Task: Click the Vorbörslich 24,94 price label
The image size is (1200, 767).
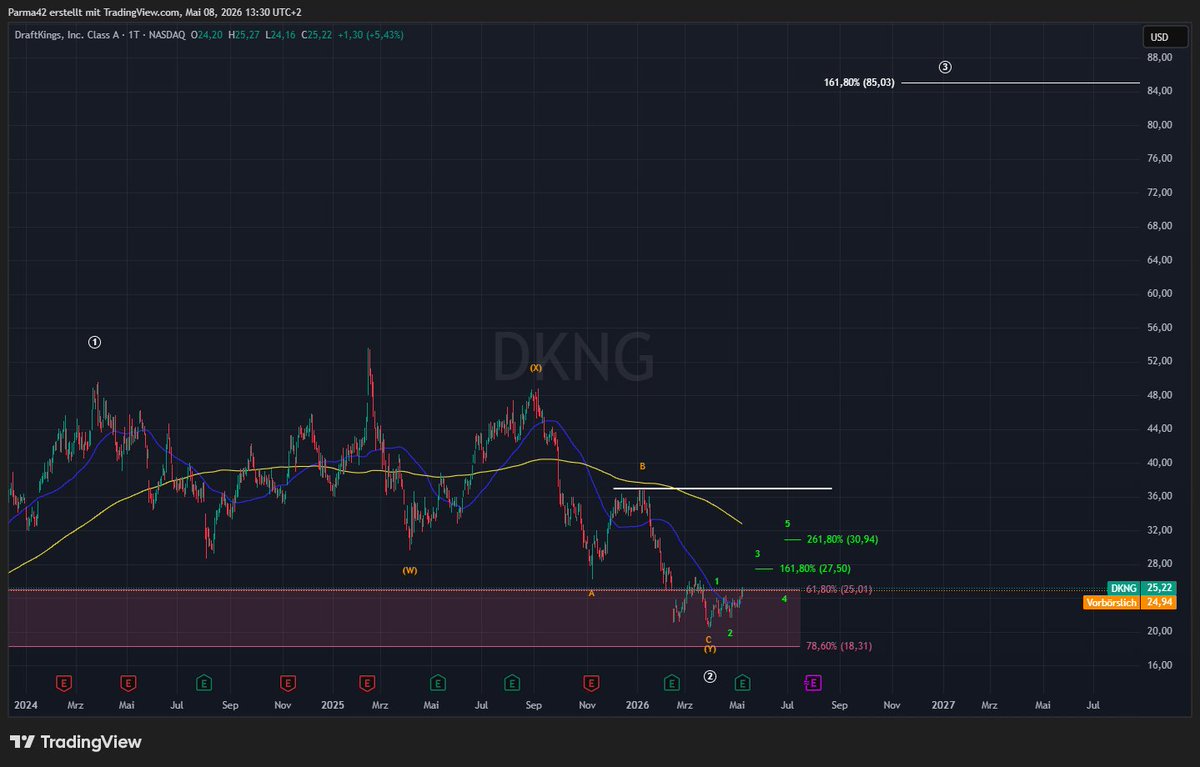Action: click(x=1129, y=602)
